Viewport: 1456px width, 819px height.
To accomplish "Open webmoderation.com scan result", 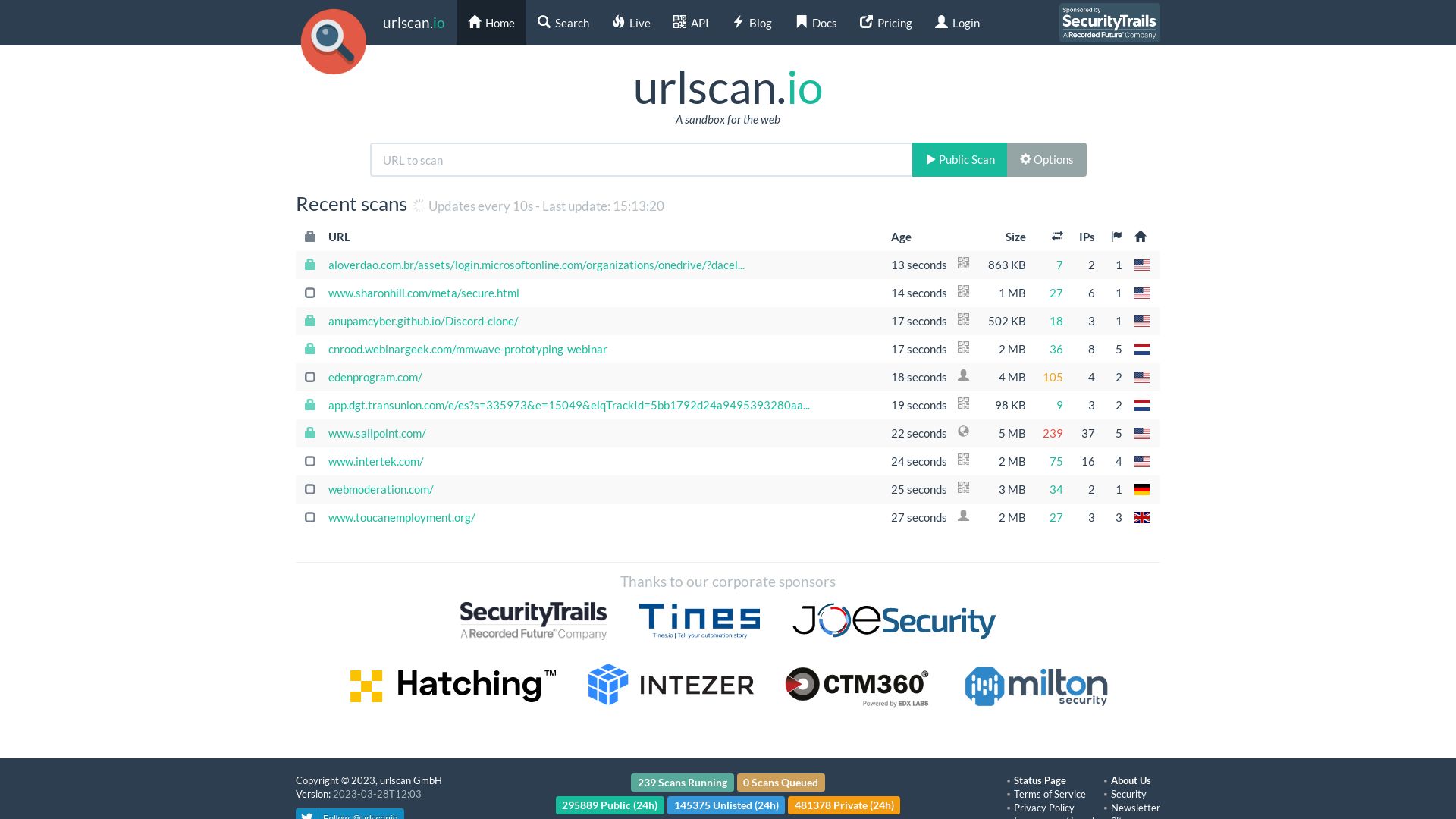I will pos(381,489).
